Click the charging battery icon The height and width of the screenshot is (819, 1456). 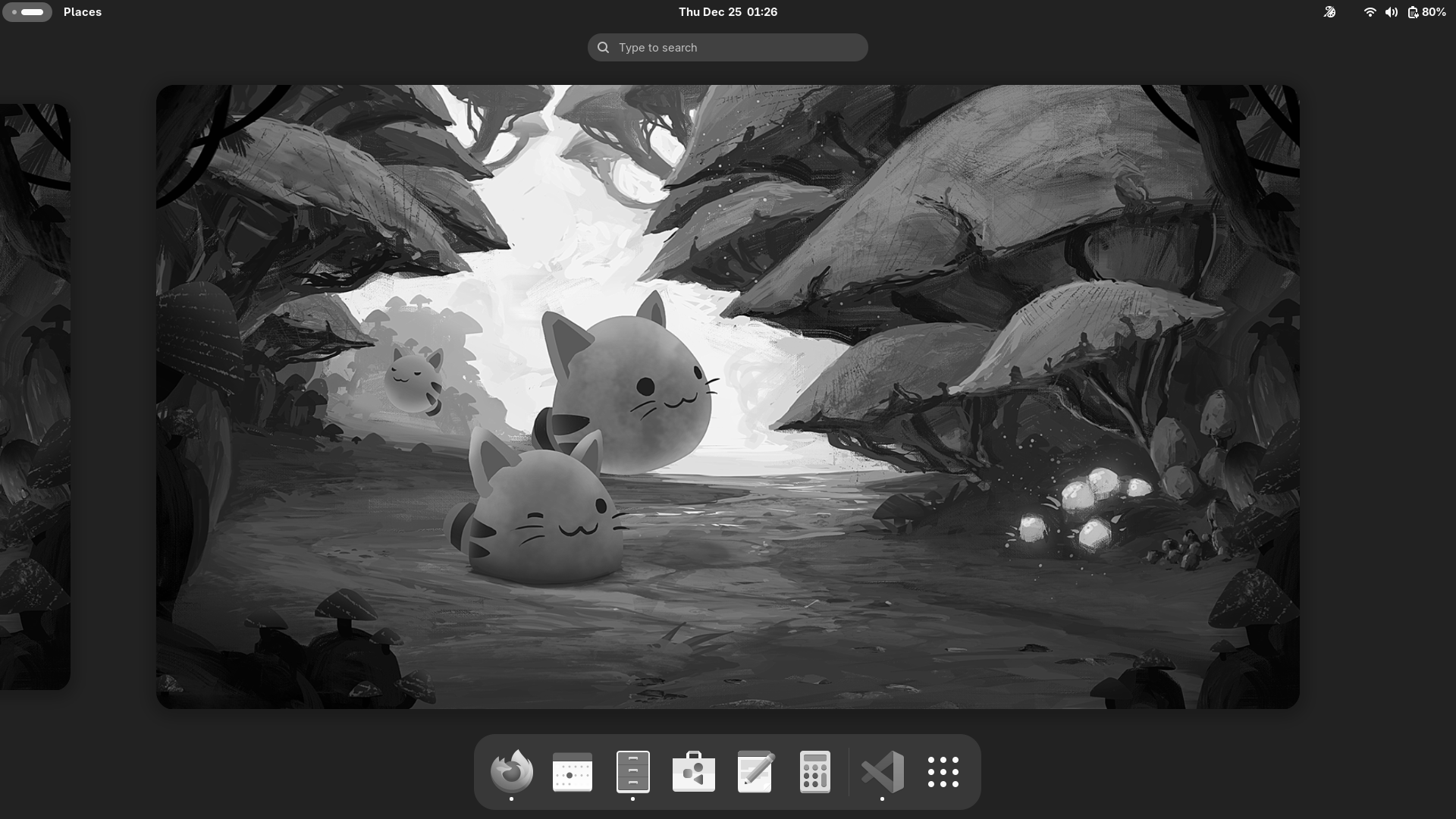point(1413,12)
